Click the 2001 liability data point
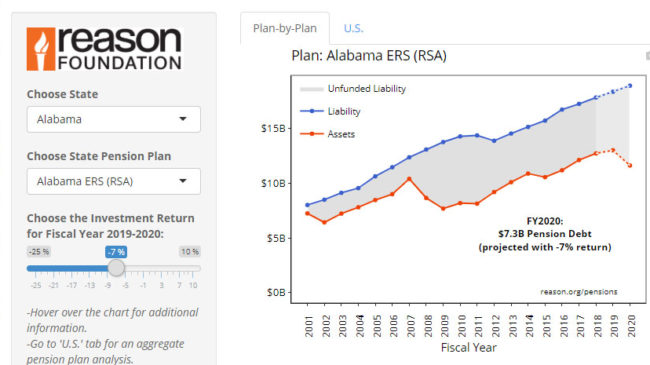Image resolution: width=650 pixels, height=365 pixels. pyautogui.click(x=307, y=205)
